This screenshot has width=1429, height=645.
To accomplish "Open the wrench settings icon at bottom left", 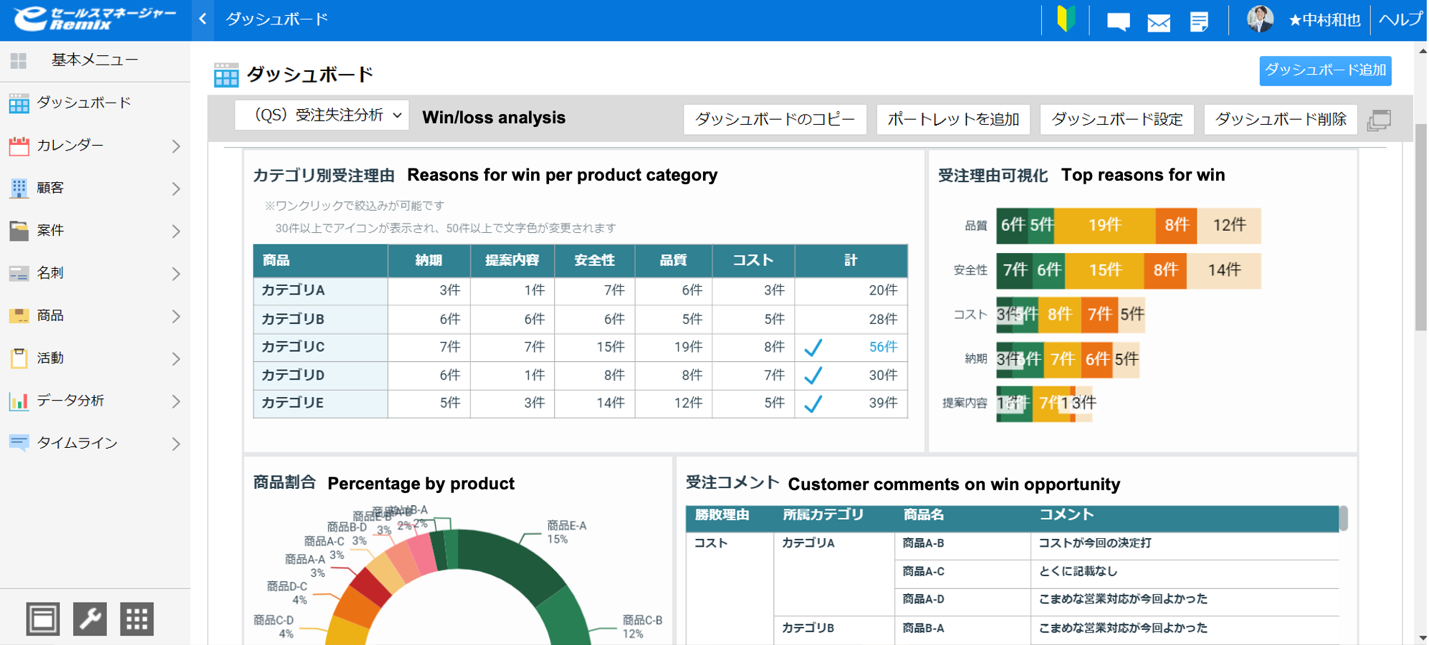I will [89, 618].
